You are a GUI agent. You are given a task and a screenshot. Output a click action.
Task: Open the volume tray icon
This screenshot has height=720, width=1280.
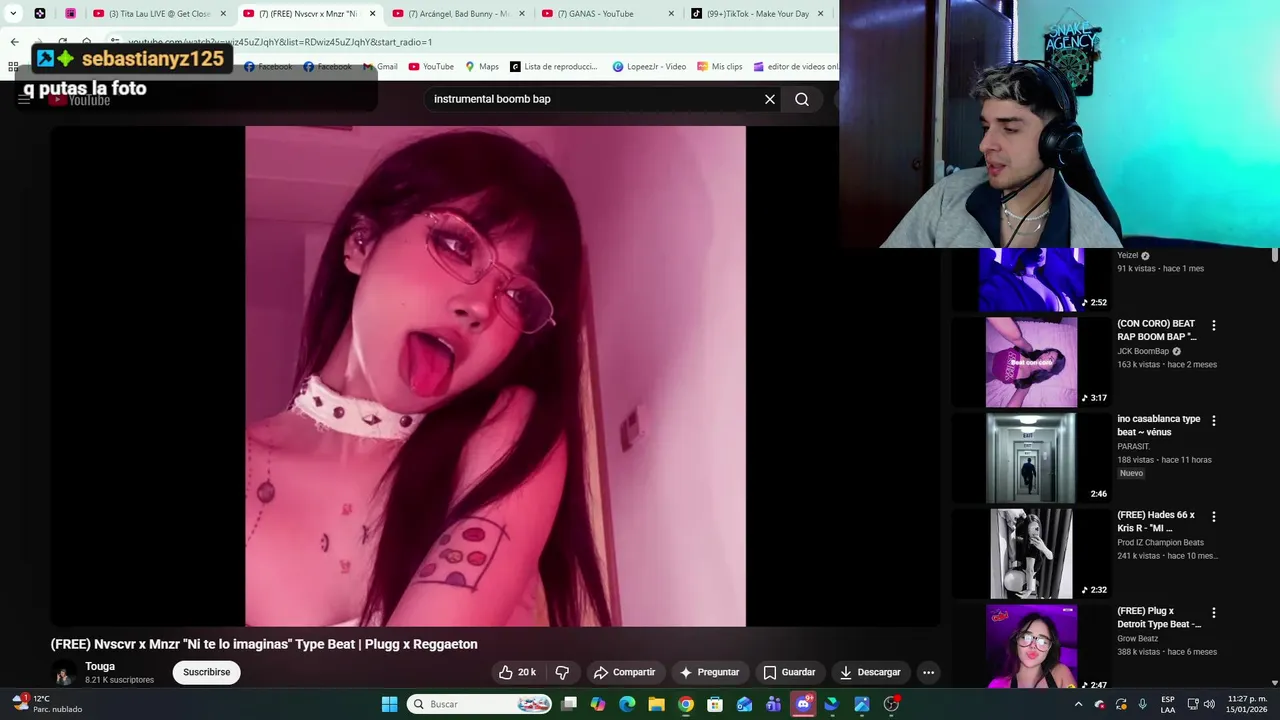click(1208, 704)
